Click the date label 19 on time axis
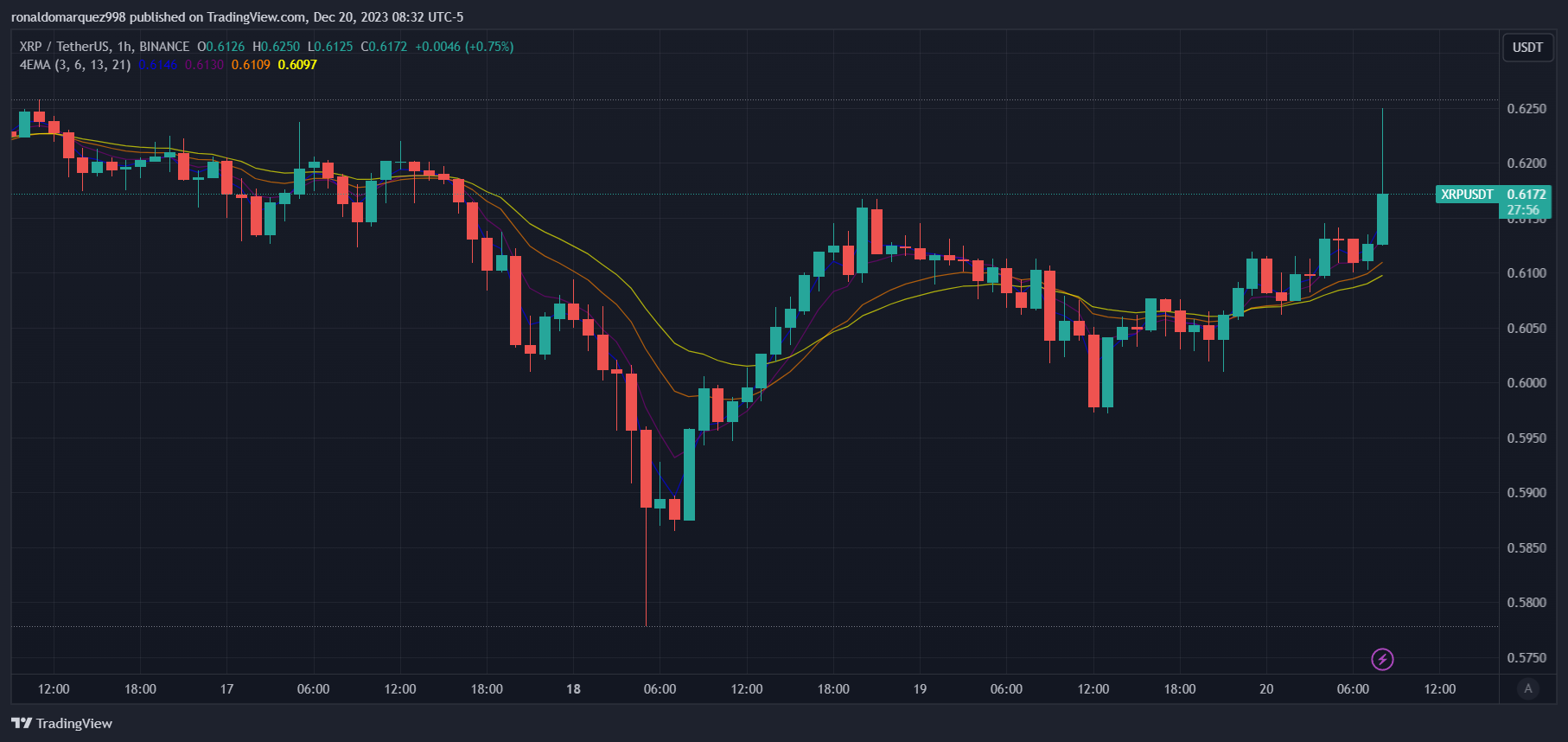The height and width of the screenshot is (742, 1568). pyautogui.click(x=920, y=689)
